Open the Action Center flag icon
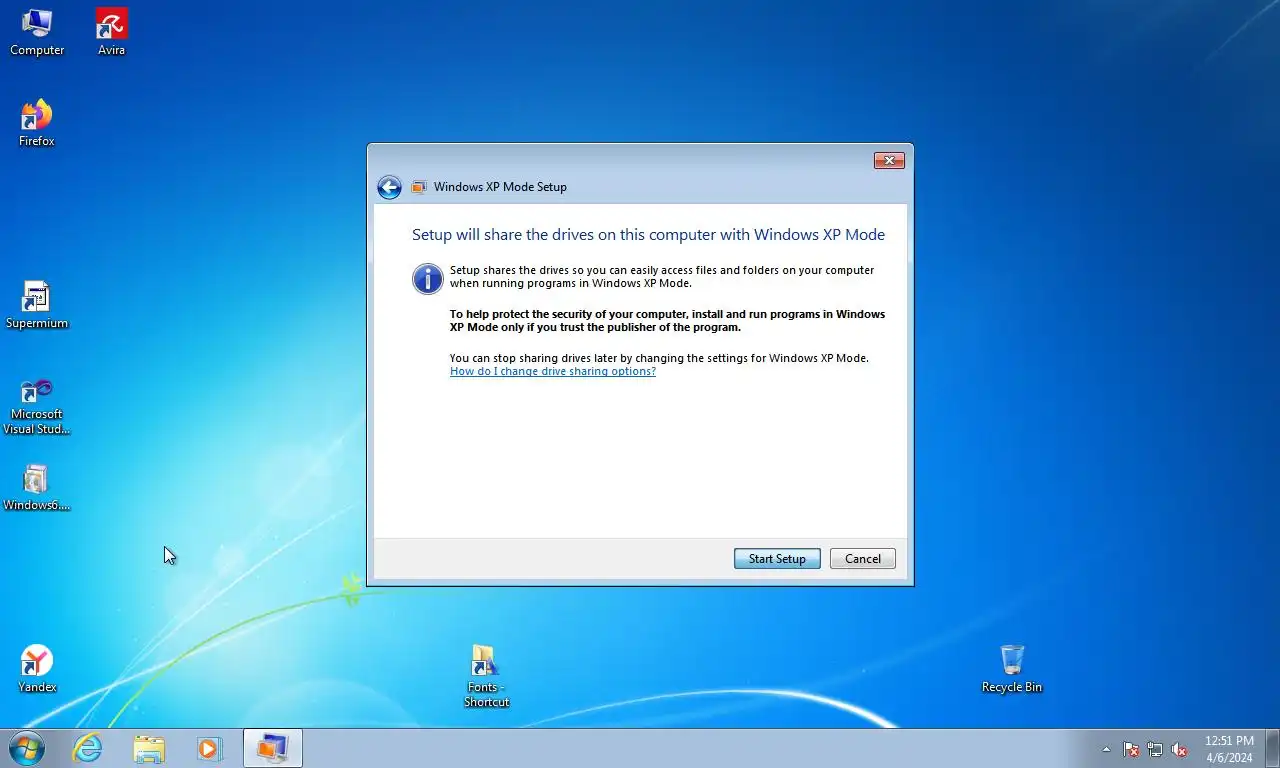Screen dimensions: 1280x768 (1131, 749)
